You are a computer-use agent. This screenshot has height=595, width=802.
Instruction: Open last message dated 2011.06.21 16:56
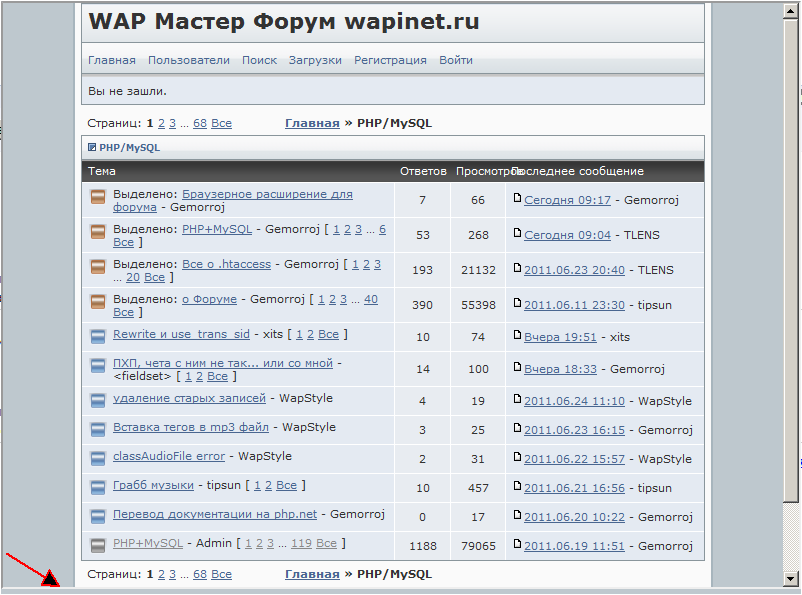click(574, 489)
